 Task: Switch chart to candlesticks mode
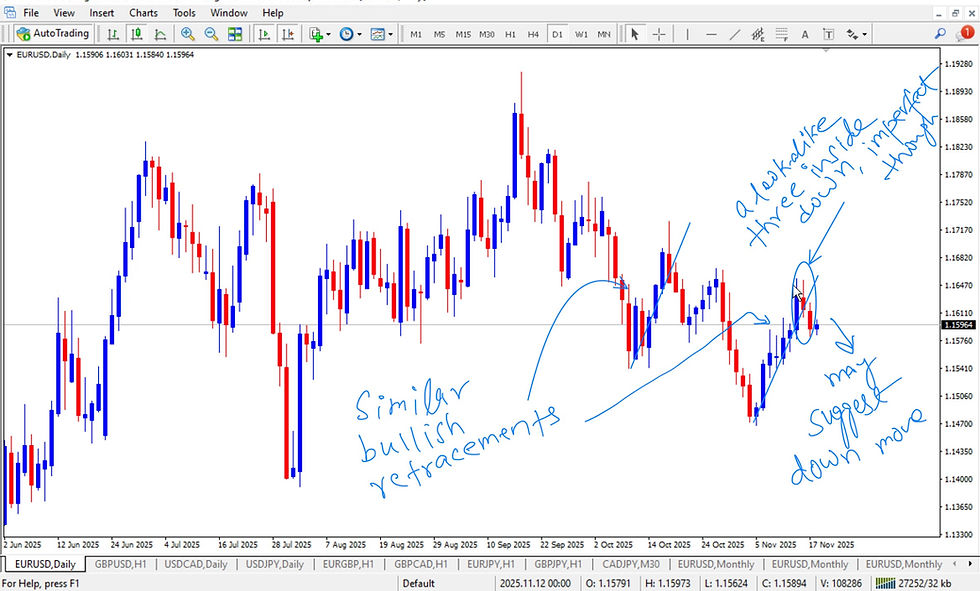[x=136, y=34]
